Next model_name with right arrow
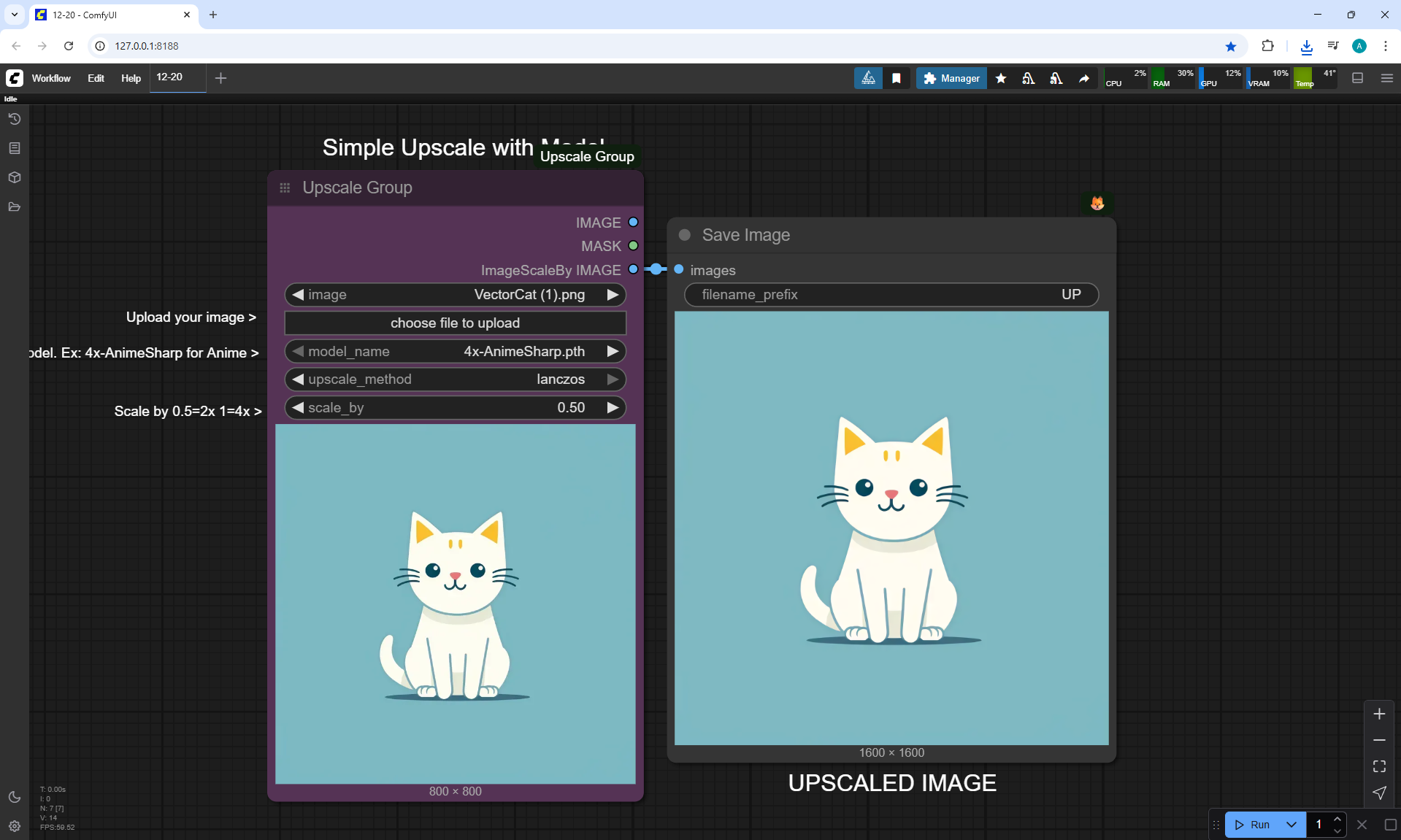The width and height of the screenshot is (1401, 840). 613,352
